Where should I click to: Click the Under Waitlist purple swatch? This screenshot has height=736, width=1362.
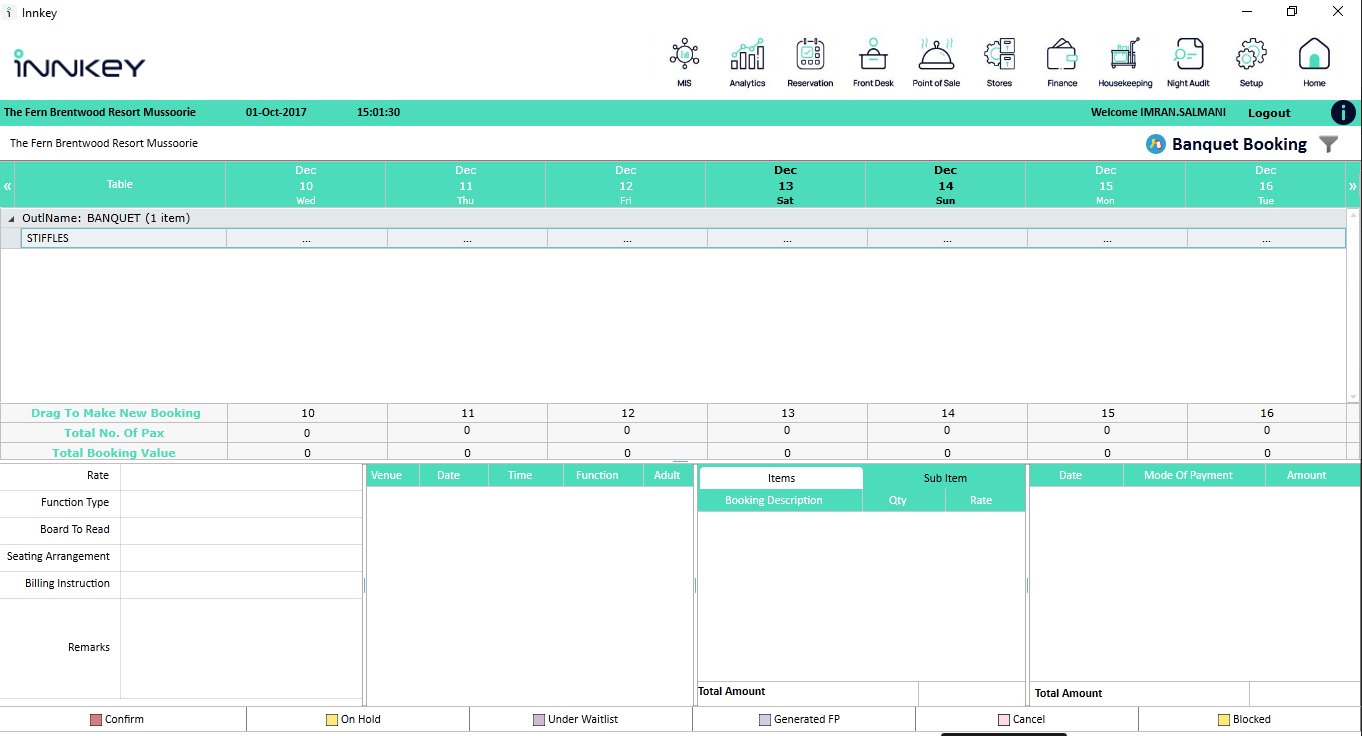click(539, 720)
